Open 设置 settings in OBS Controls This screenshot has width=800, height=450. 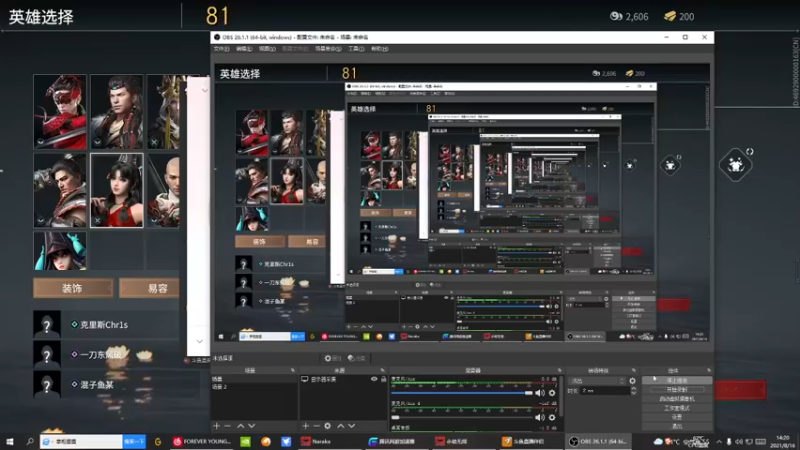coord(677,417)
